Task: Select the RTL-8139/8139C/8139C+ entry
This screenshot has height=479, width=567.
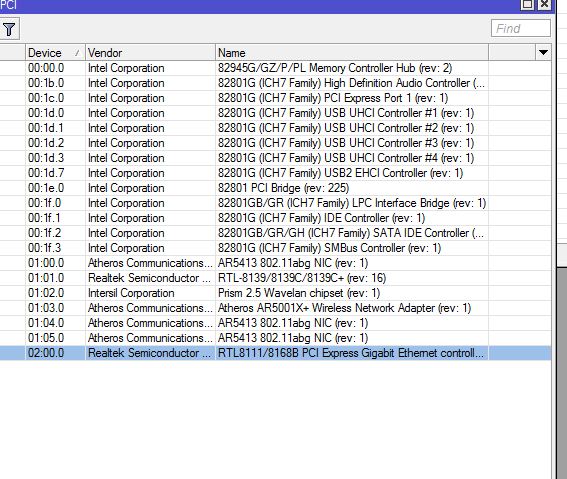Action: coord(302,278)
